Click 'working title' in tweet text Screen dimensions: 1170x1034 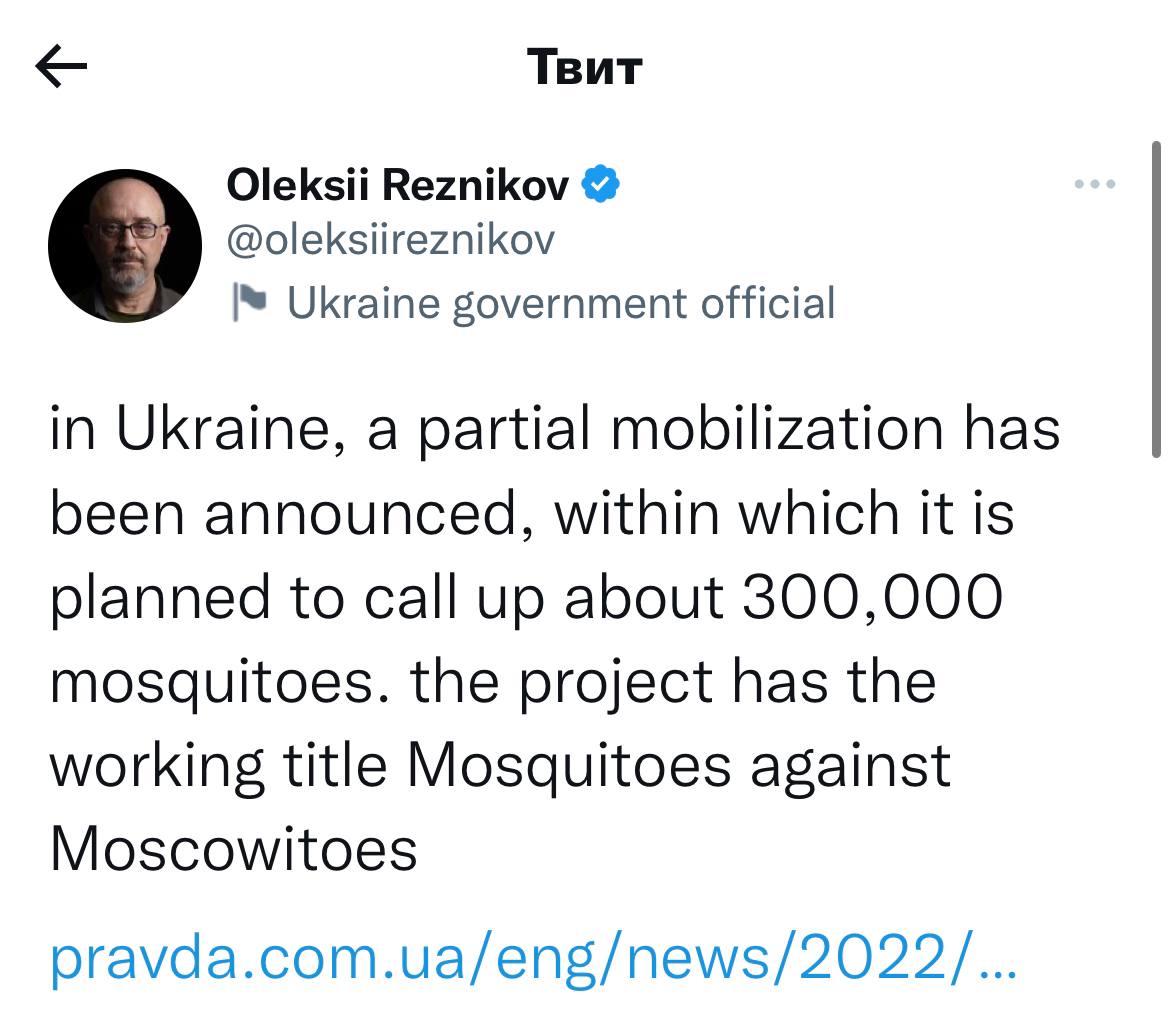pyautogui.click(x=218, y=765)
